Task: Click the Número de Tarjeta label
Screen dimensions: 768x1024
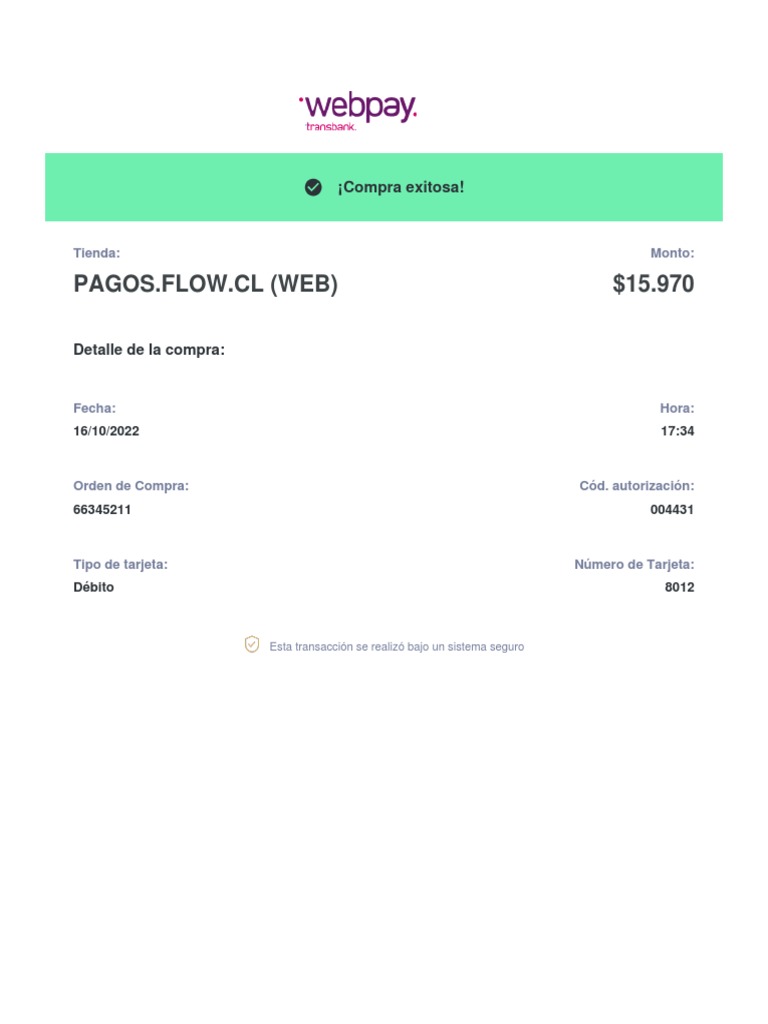Action: pyautogui.click(x=634, y=565)
